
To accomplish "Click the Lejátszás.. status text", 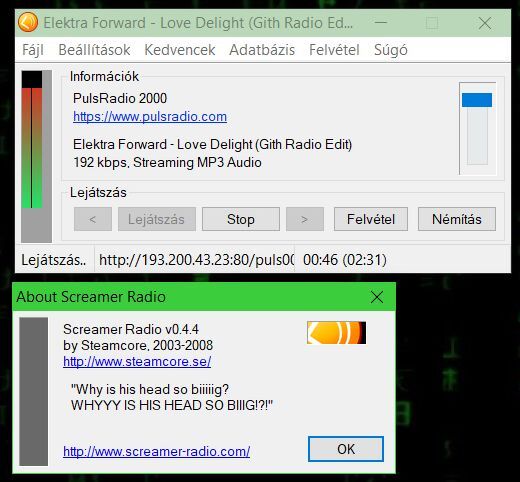I will click(54, 260).
